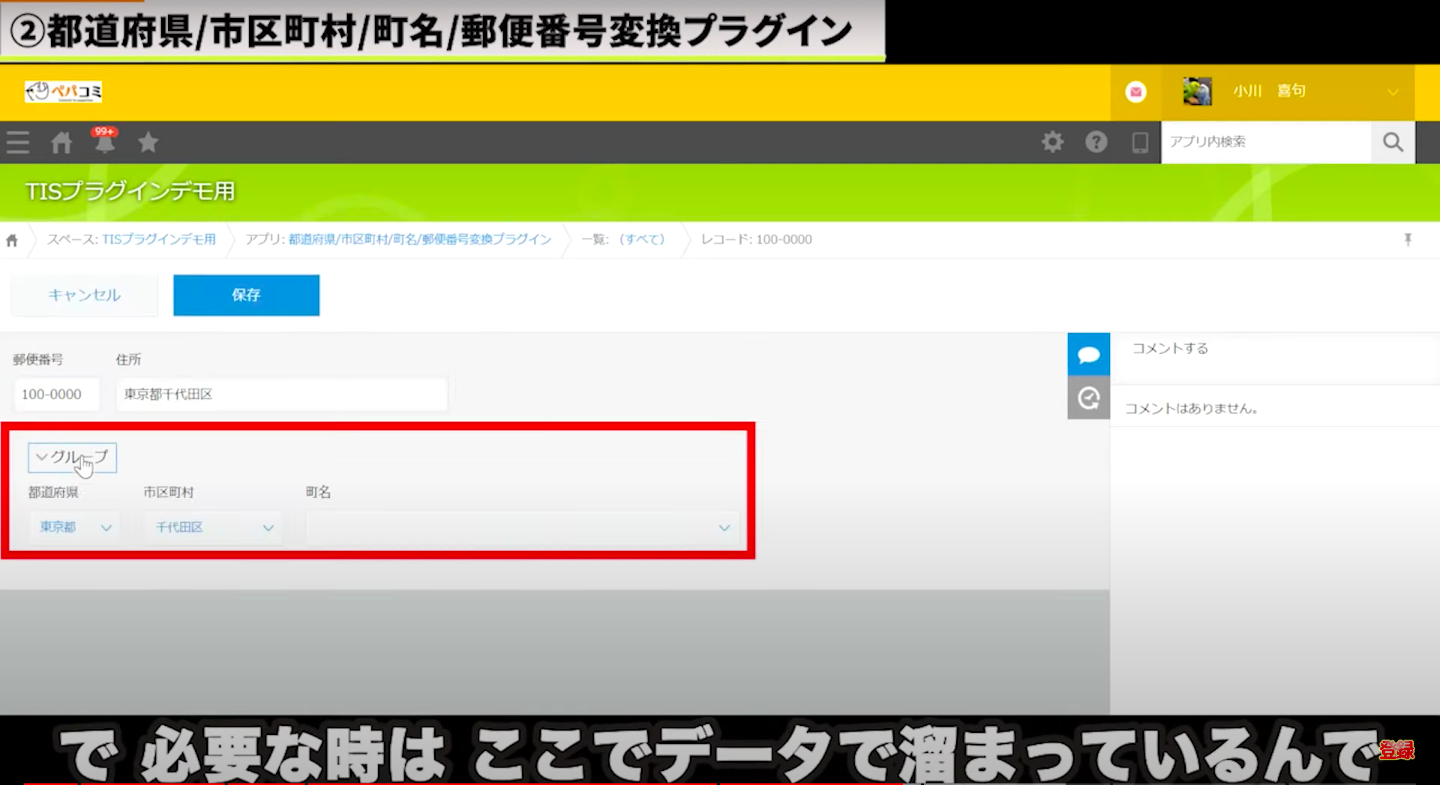The width and height of the screenshot is (1440, 785).
Task: Expand the empty 町名 dropdown
Action: point(522,527)
